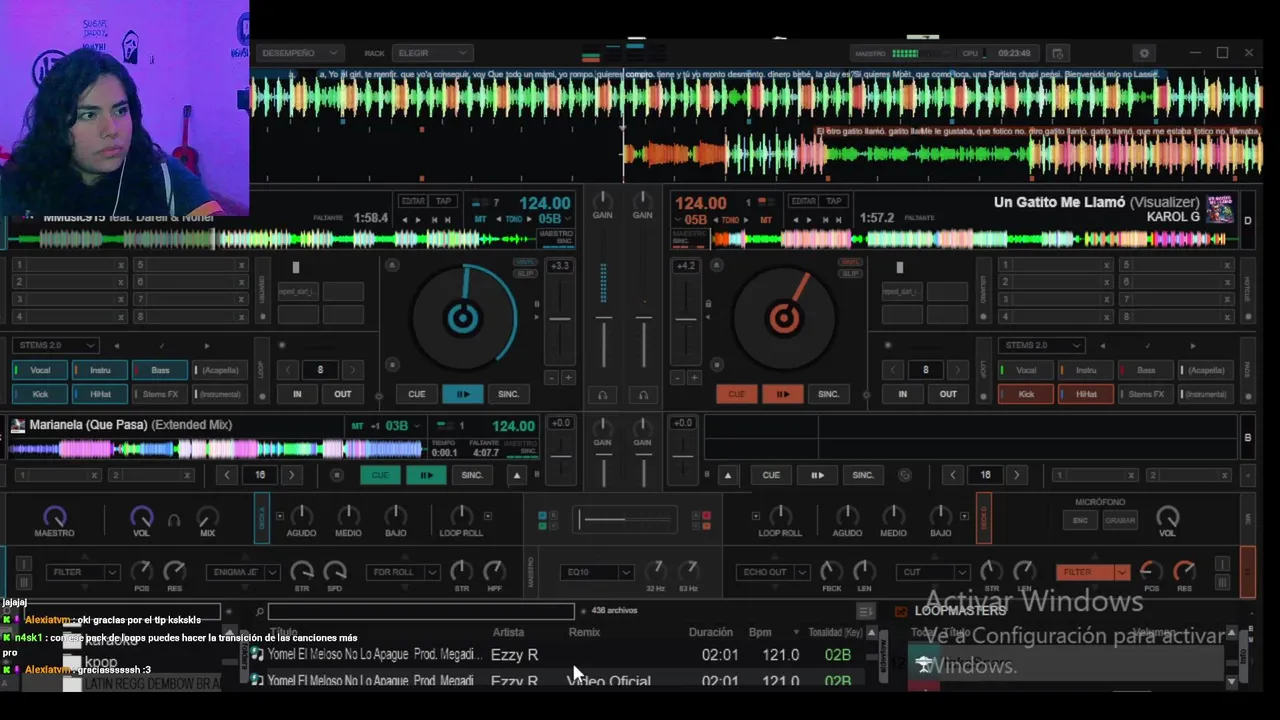This screenshot has height=720, width=1280.
Task: Toggle right deck orange play/pause button
Action: 782,394
